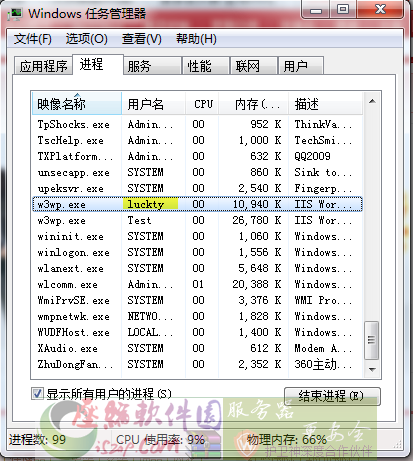Select the w3wp.exe row owned by Test
This screenshot has width=413, height=461.
tap(197, 220)
